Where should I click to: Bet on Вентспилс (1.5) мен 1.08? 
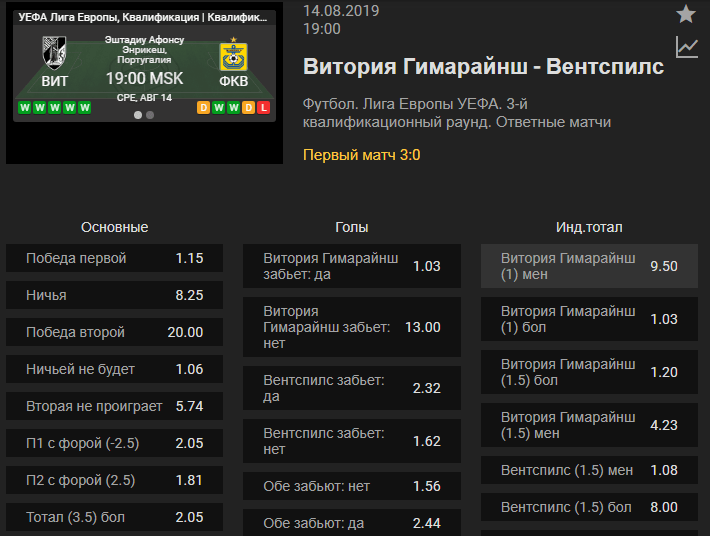(x=589, y=470)
